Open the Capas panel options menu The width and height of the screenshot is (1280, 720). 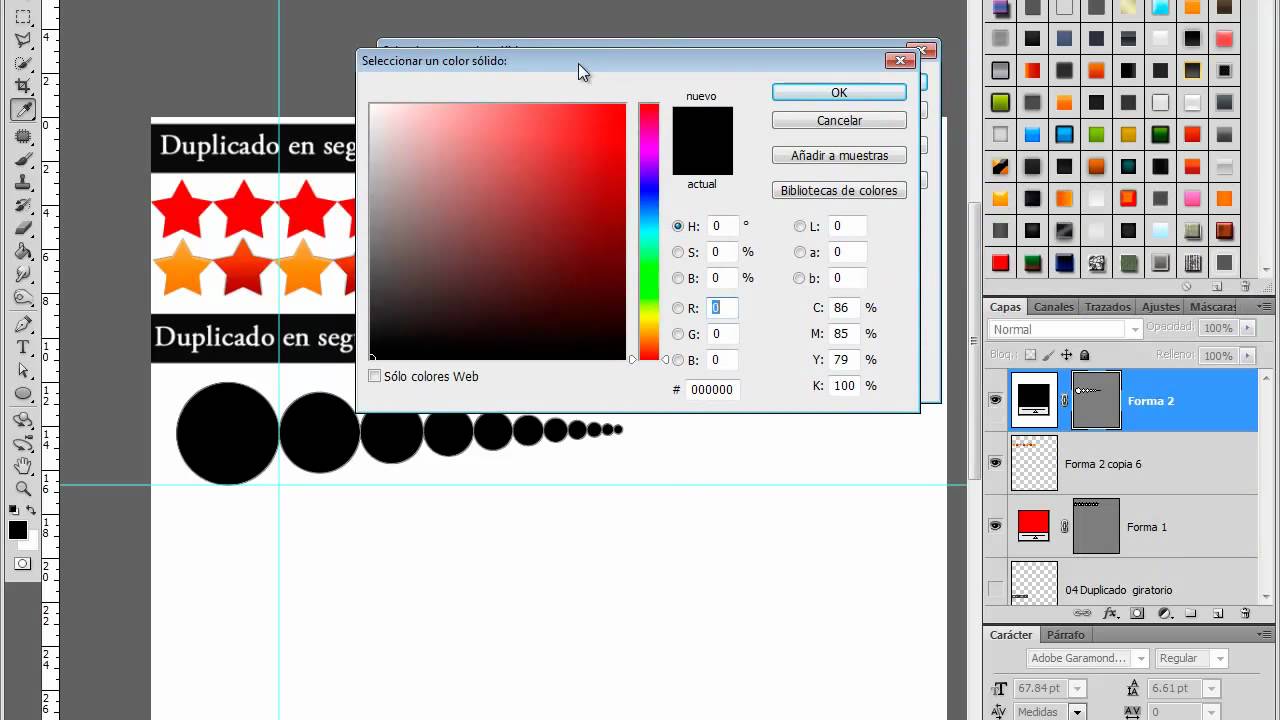(x=1264, y=307)
